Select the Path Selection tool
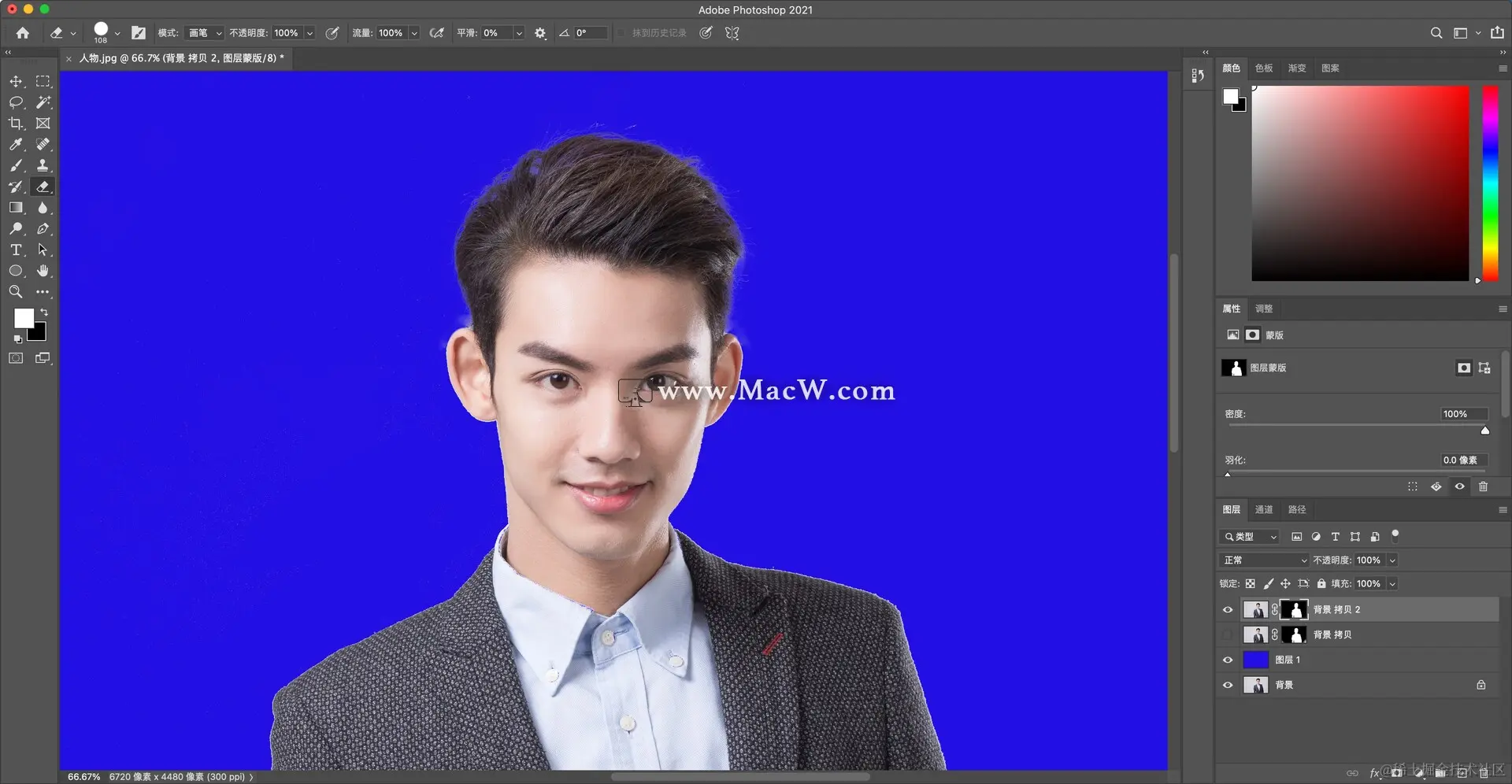The width and height of the screenshot is (1512, 784). click(x=43, y=250)
